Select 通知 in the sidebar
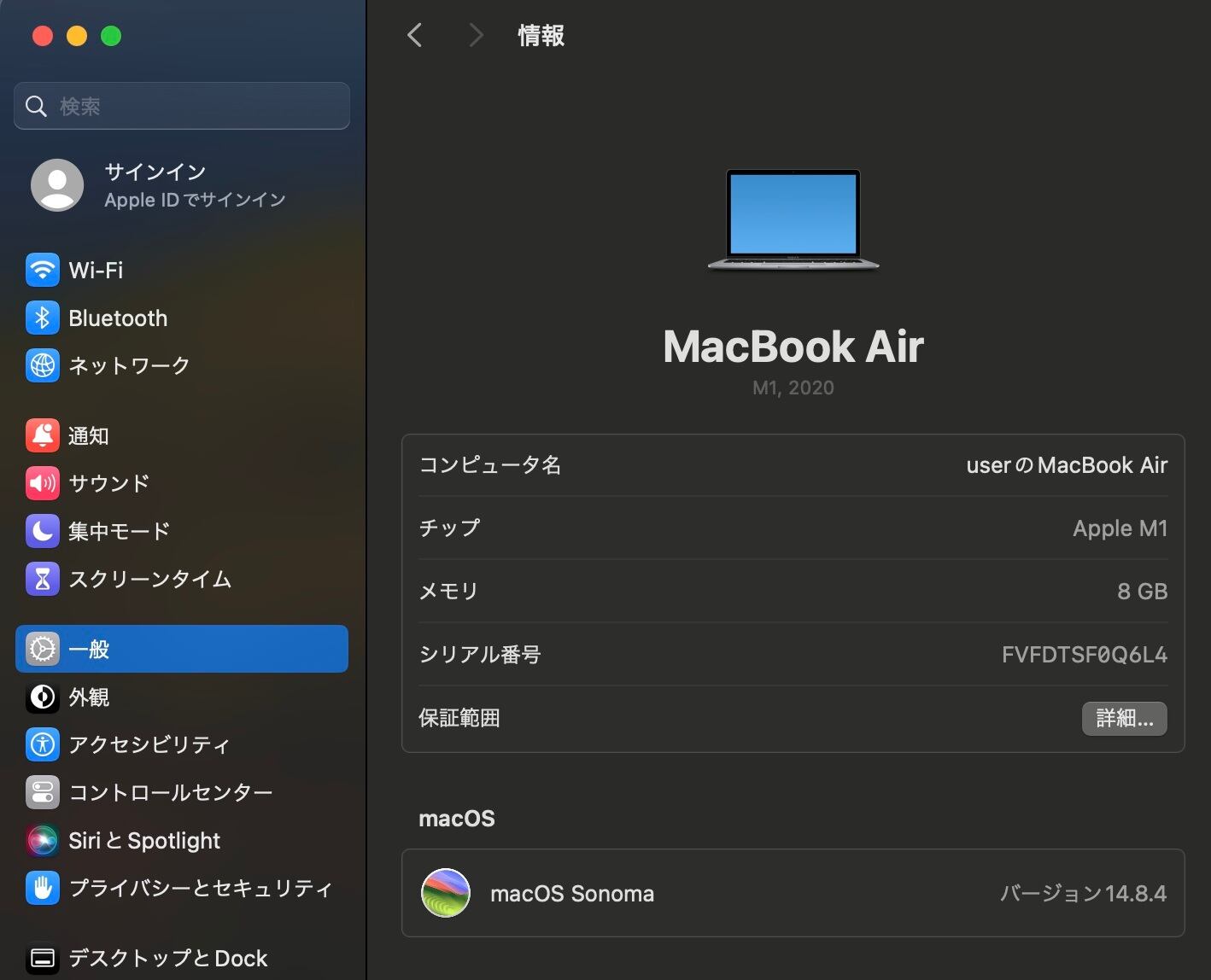The width and height of the screenshot is (1211, 980). [182, 436]
